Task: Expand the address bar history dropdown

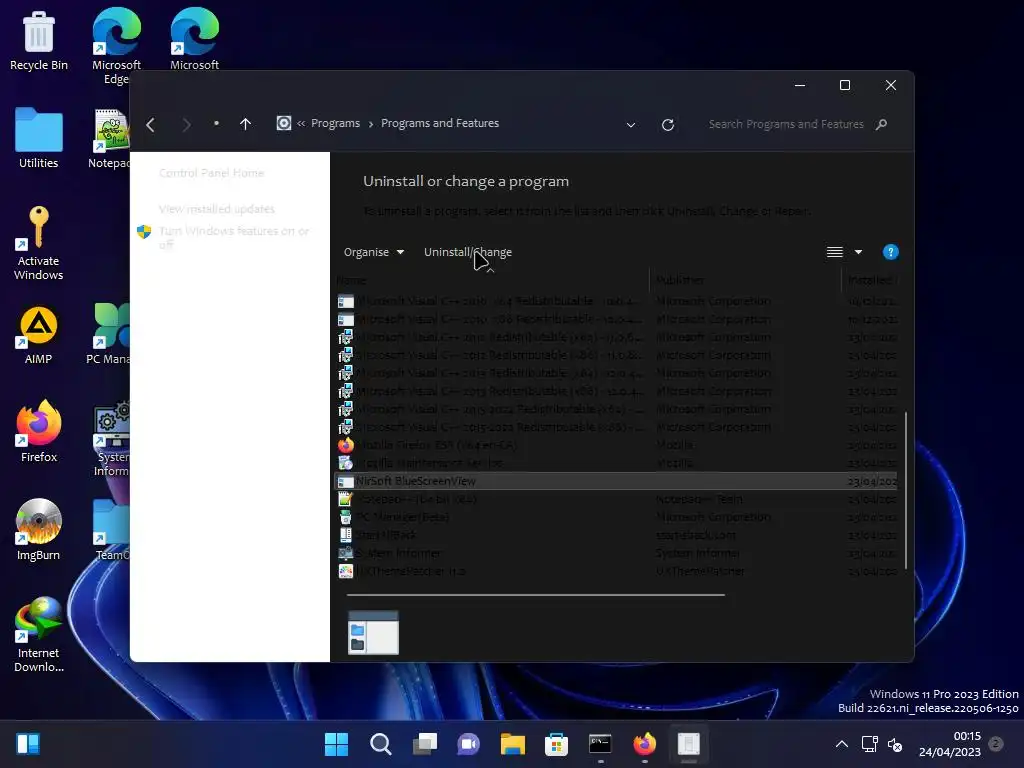Action: [631, 125]
